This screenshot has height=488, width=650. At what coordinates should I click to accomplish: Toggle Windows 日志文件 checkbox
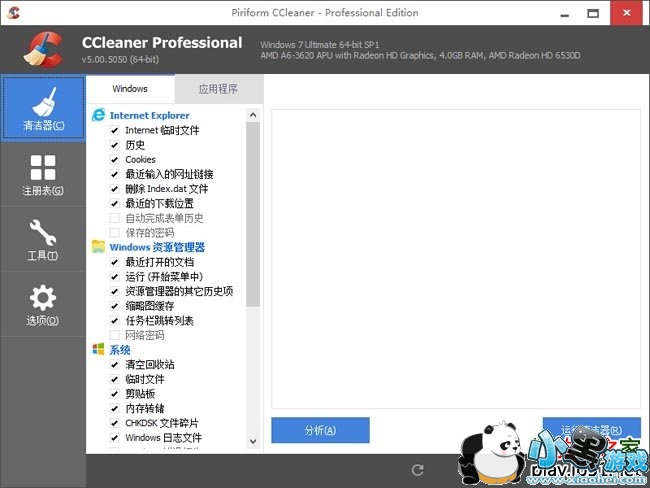114,438
